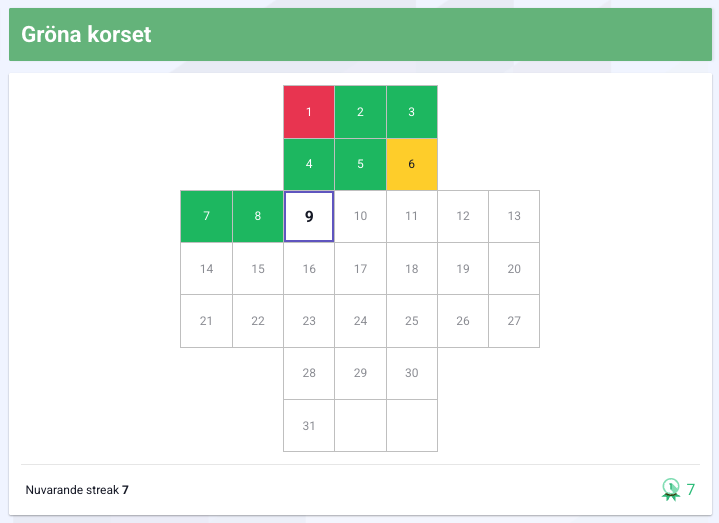This screenshot has width=719, height=523.
Task: Select the yellow day 6 cell
Action: coord(412,164)
